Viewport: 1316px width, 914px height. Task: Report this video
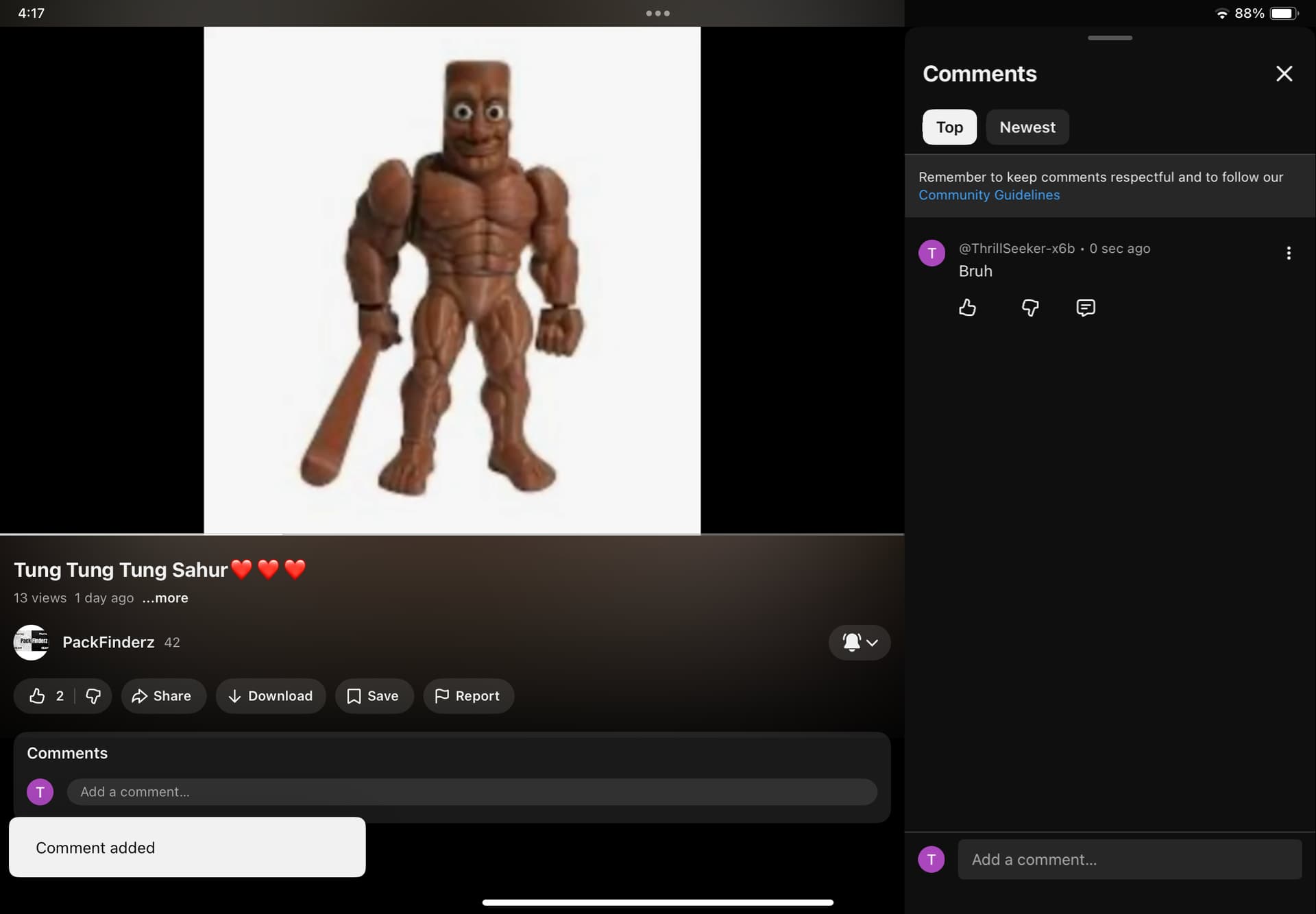pyautogui.click(x=468, y=696)
